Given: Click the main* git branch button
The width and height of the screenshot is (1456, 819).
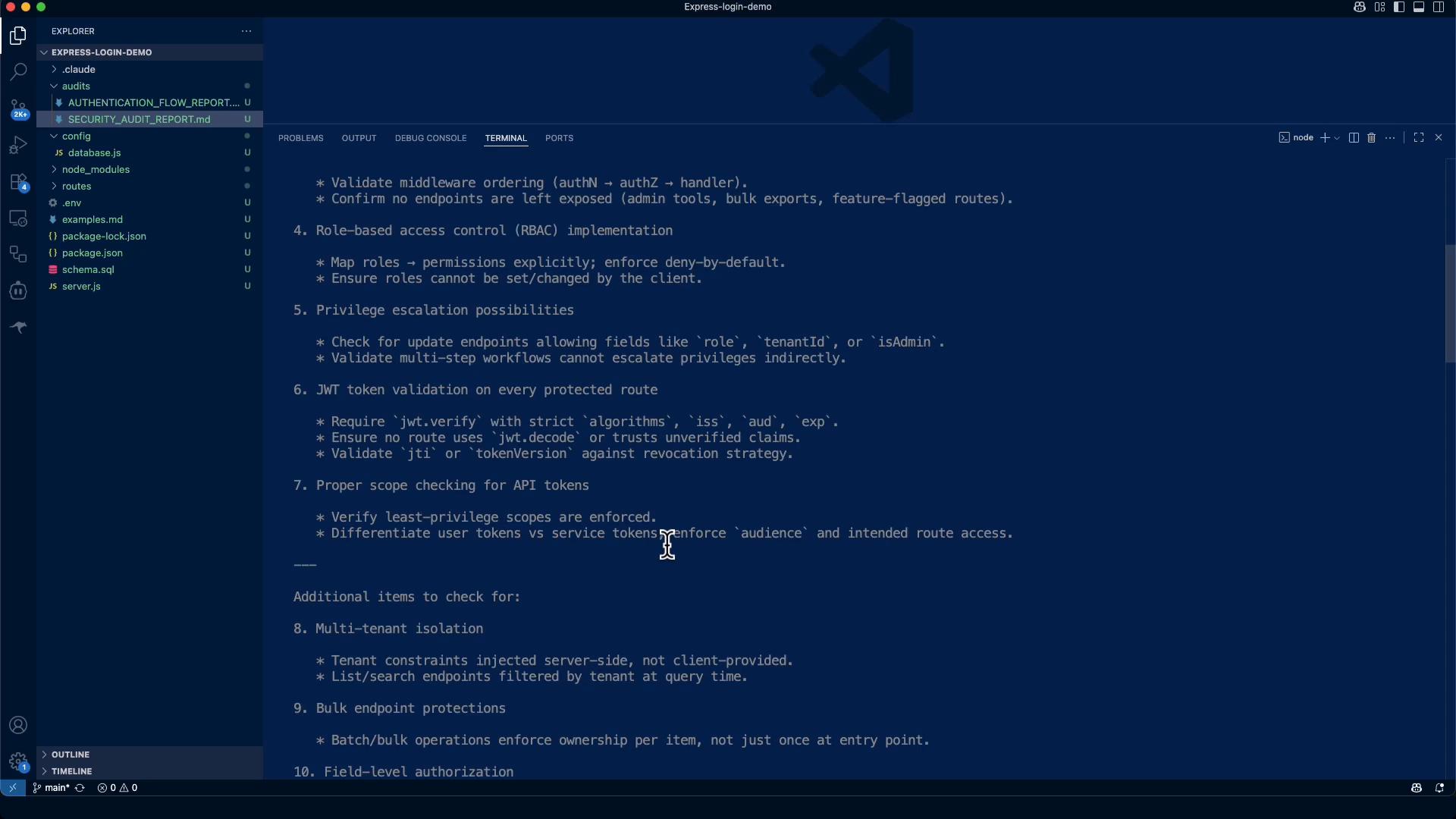Looking at the screenshot, I should coord(52,788).
